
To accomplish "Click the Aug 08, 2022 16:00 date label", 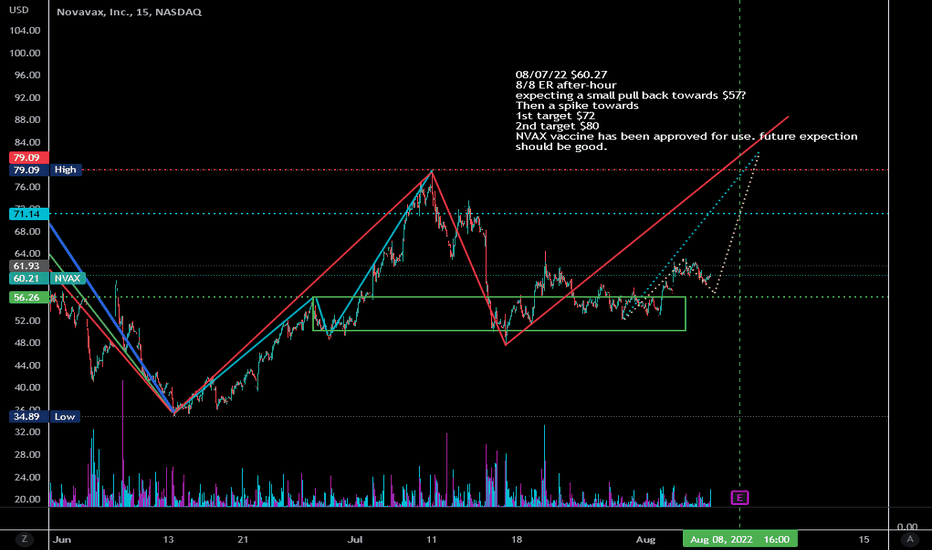I will [740, 539].
